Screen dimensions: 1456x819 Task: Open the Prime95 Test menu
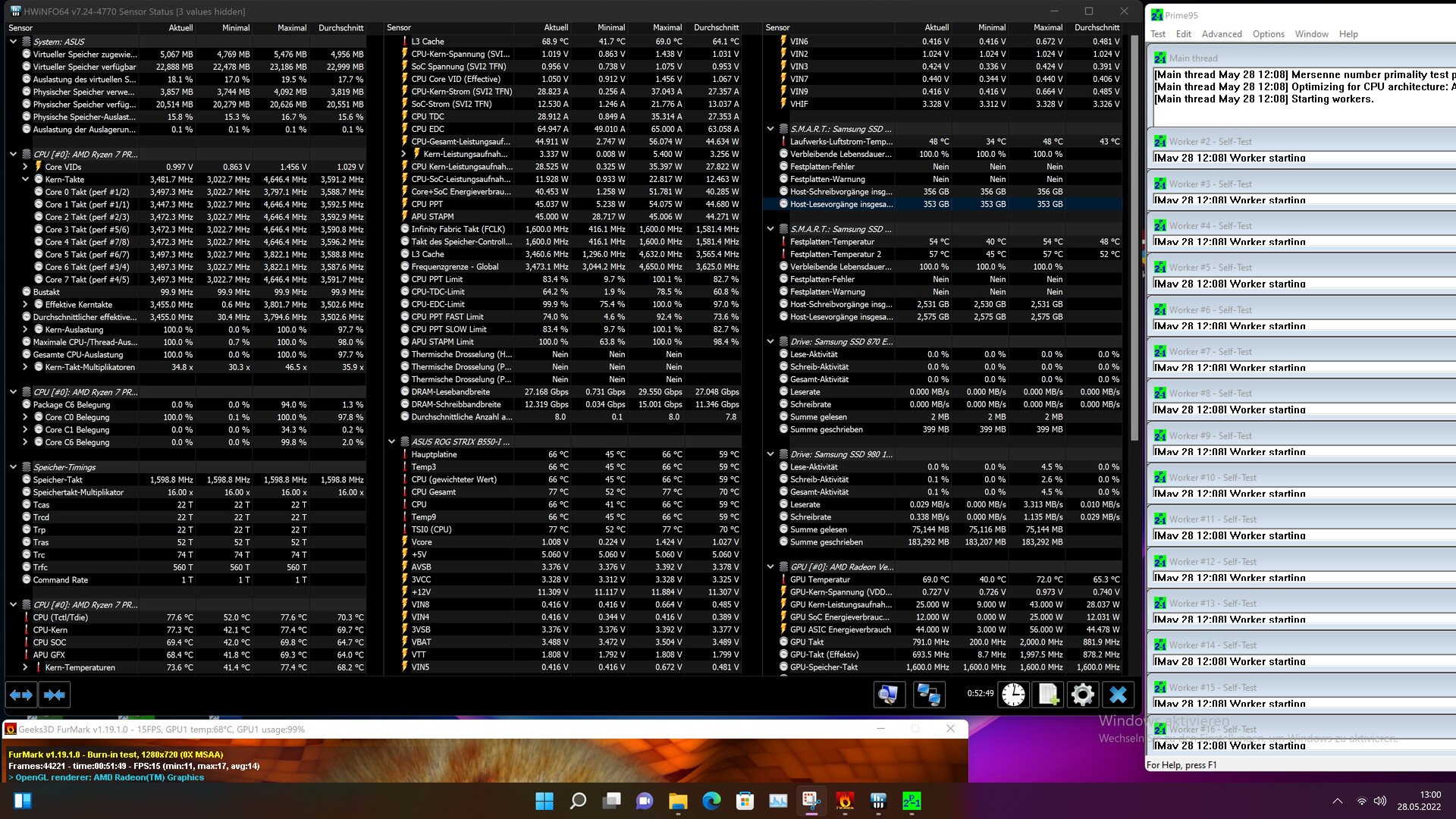1157,34
